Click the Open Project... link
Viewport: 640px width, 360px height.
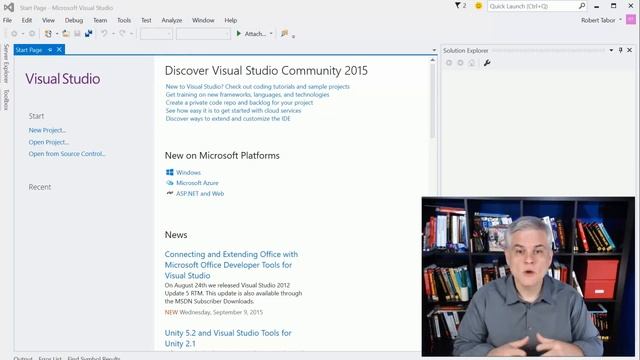pyautogui.click(x=49, y=142)
